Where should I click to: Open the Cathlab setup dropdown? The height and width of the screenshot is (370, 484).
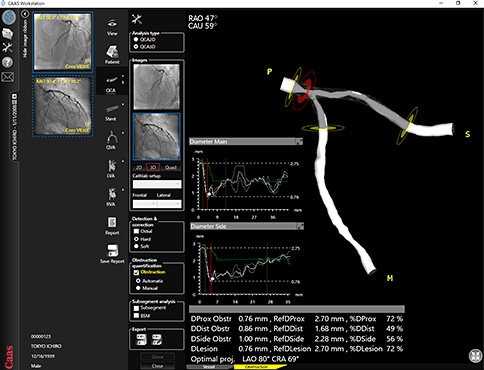[x=157, y=184]
